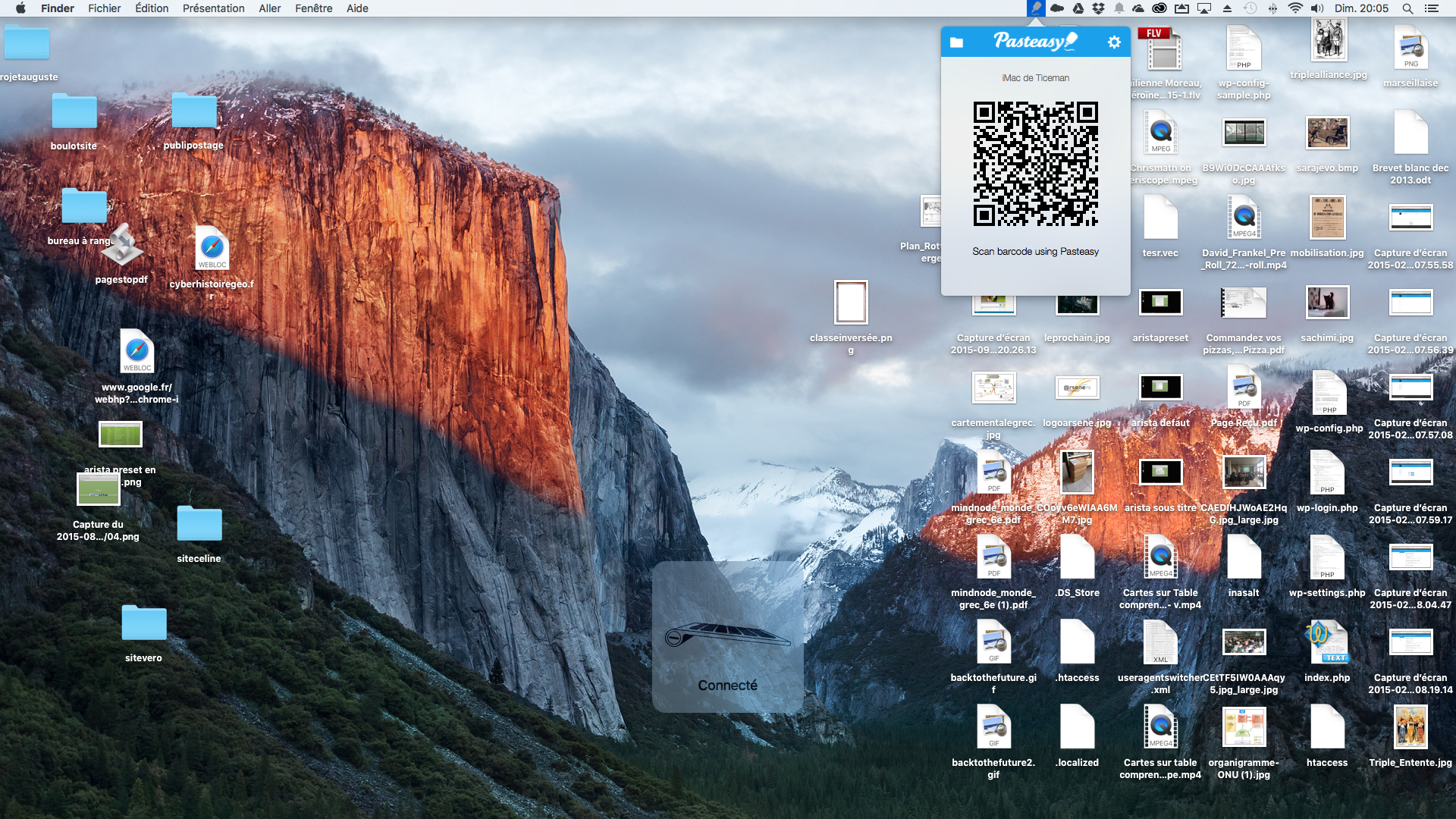Click the date and time display
The height and width of the screenshot is (819, 1456).
[1361, 8]
